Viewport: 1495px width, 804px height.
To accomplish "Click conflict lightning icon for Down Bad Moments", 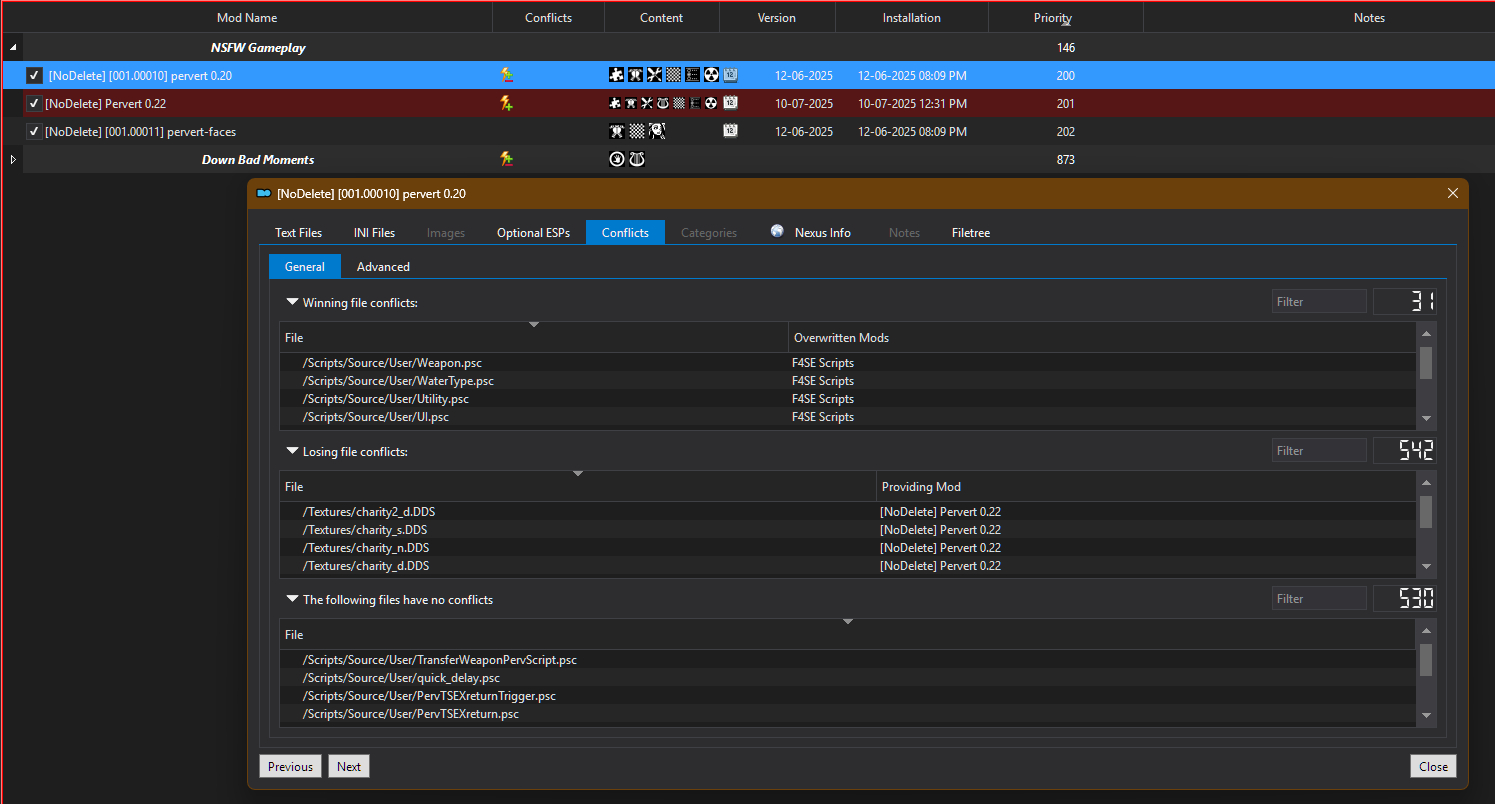I will [507, 159].
